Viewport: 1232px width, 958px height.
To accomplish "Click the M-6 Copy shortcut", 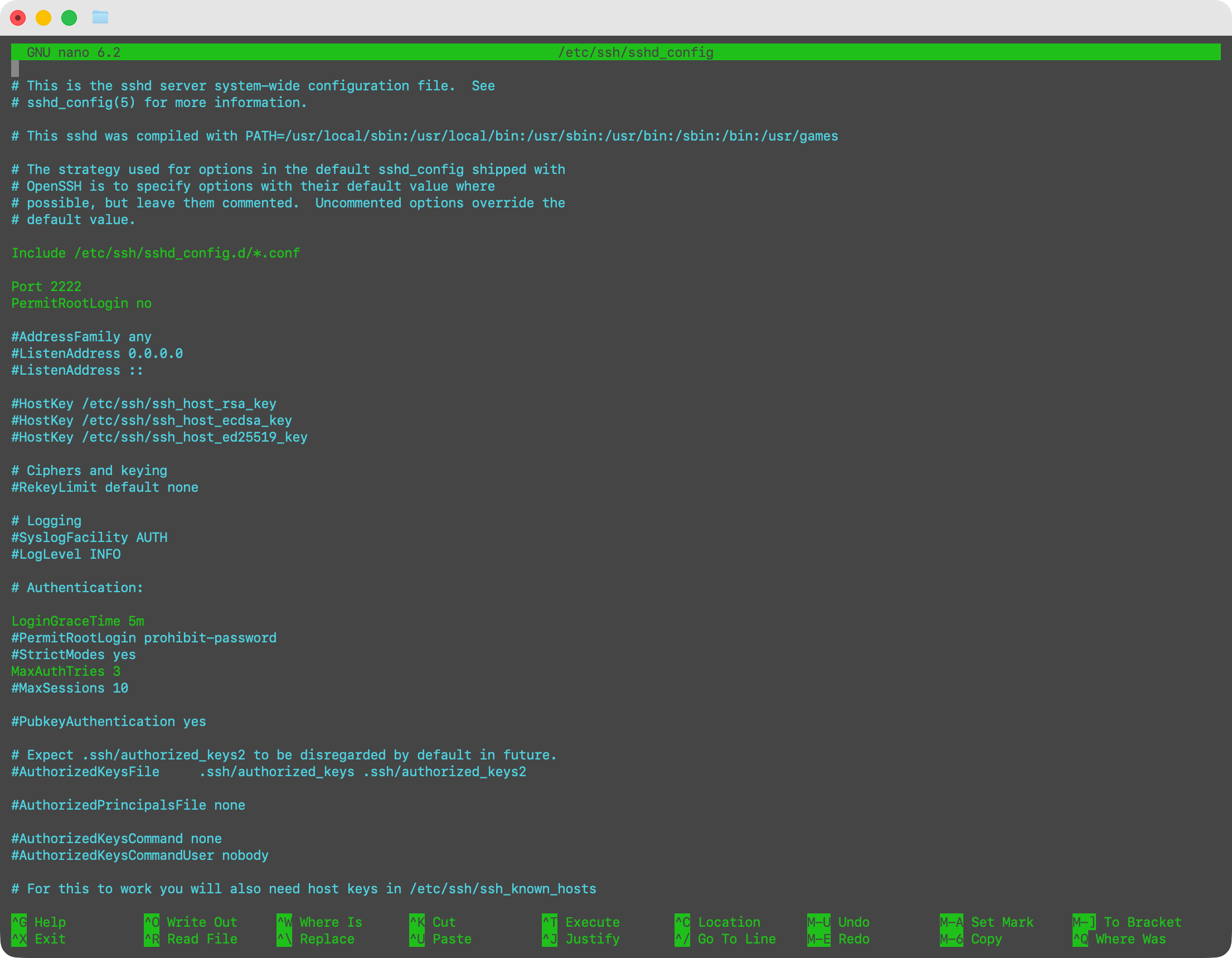I will (x=970, y=939).
